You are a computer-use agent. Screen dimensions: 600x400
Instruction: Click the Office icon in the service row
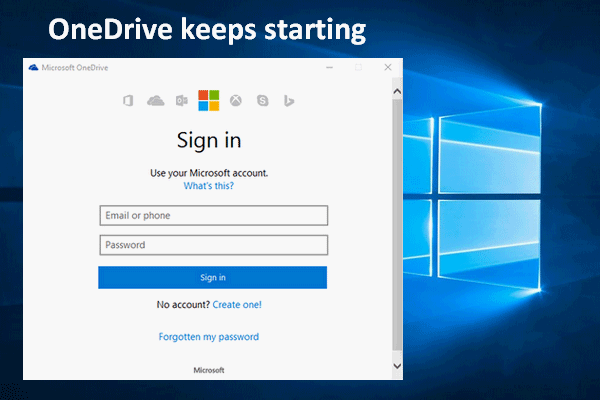[128, 101]
